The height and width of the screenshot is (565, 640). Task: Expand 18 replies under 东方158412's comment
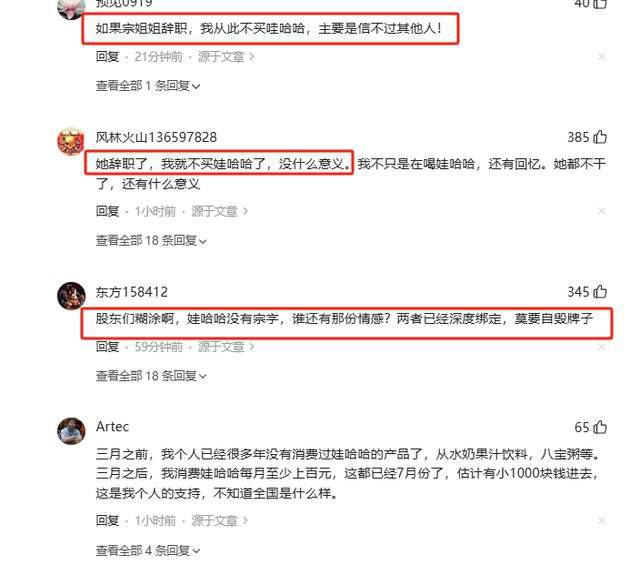151,376
